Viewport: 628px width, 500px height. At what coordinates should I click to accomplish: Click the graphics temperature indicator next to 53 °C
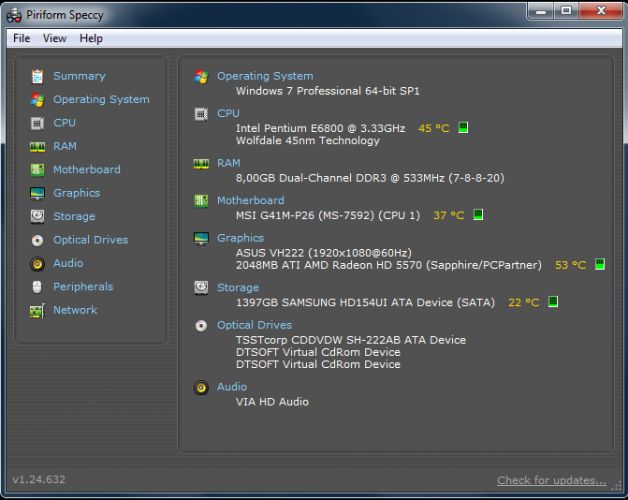point(600,264)
